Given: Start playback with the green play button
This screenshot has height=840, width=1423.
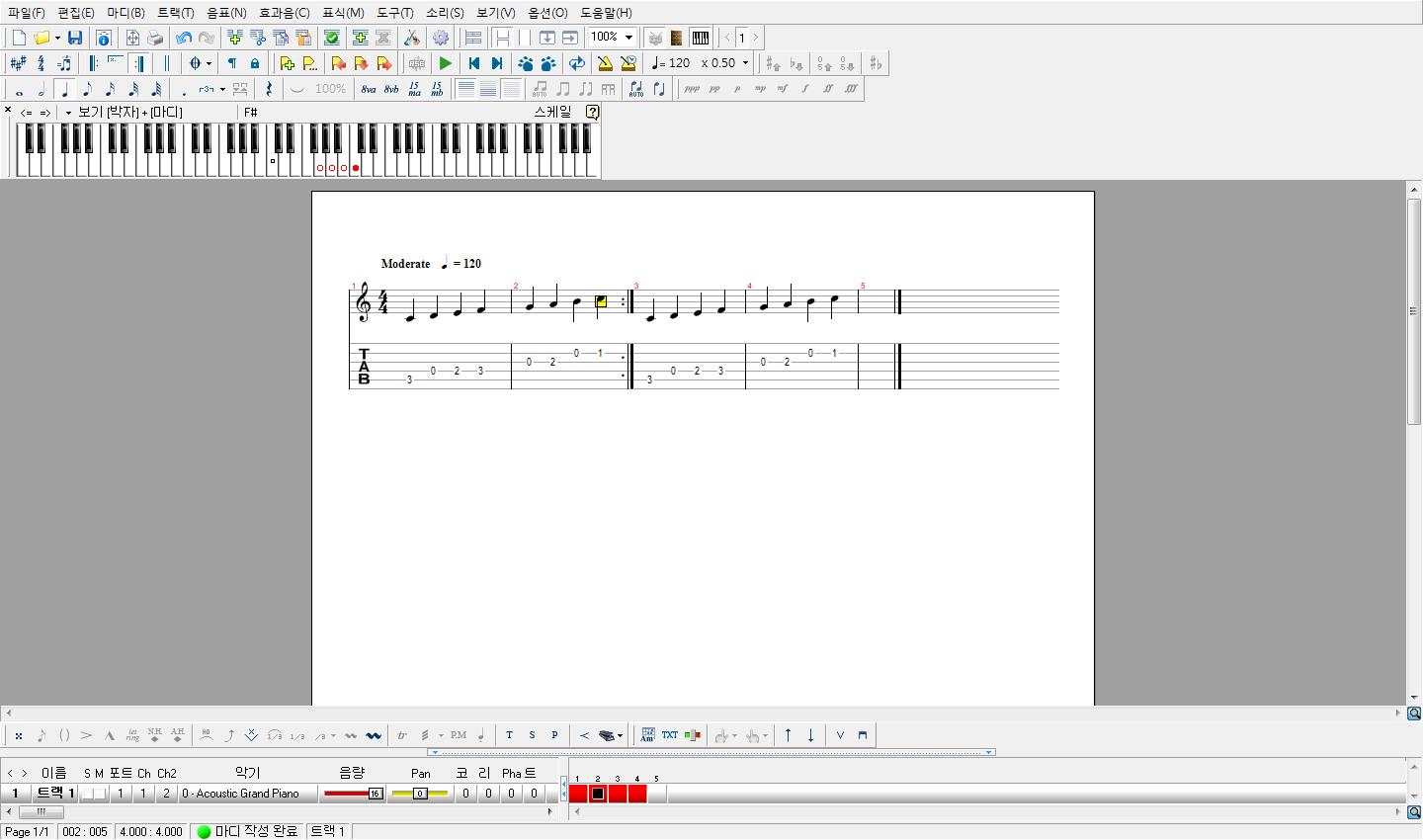Looking at the screenshot, I should coord(446,63).
